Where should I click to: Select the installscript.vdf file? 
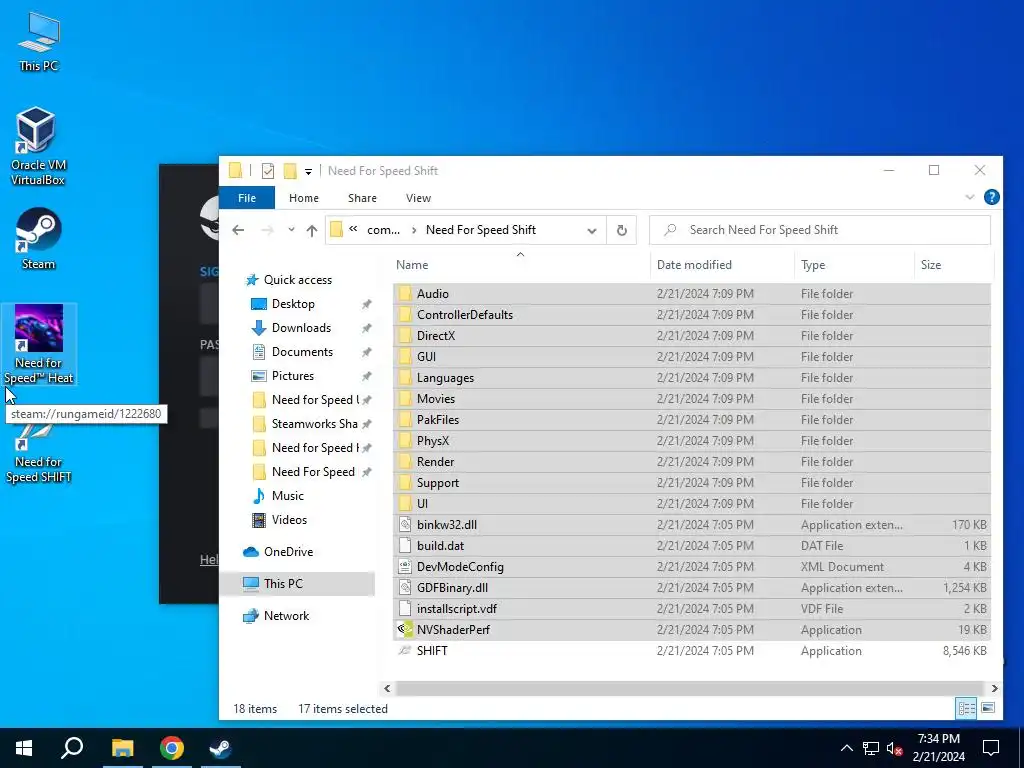[456, 609]
